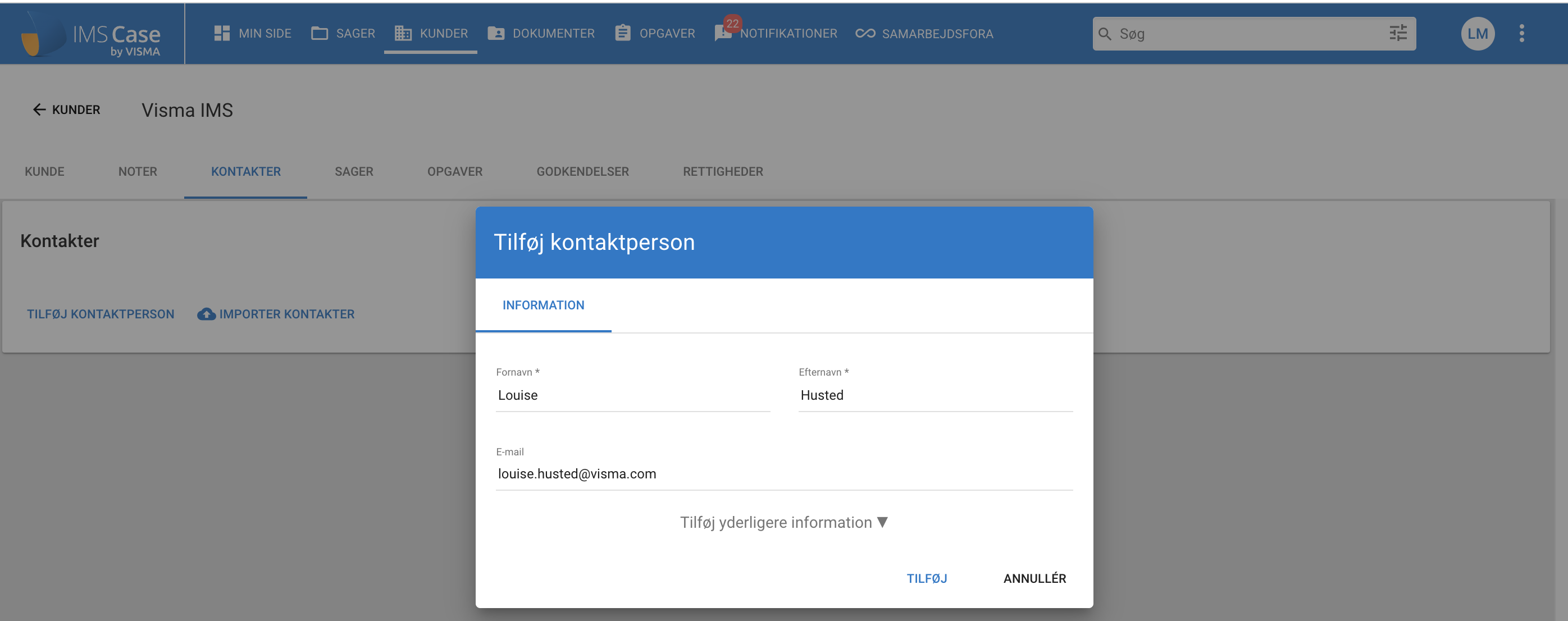Image resolution: width=1568 pixels, height=621 pixels.
Task: Click the Søg search field
Action: pyautogui.click(x=1254, y=34)
